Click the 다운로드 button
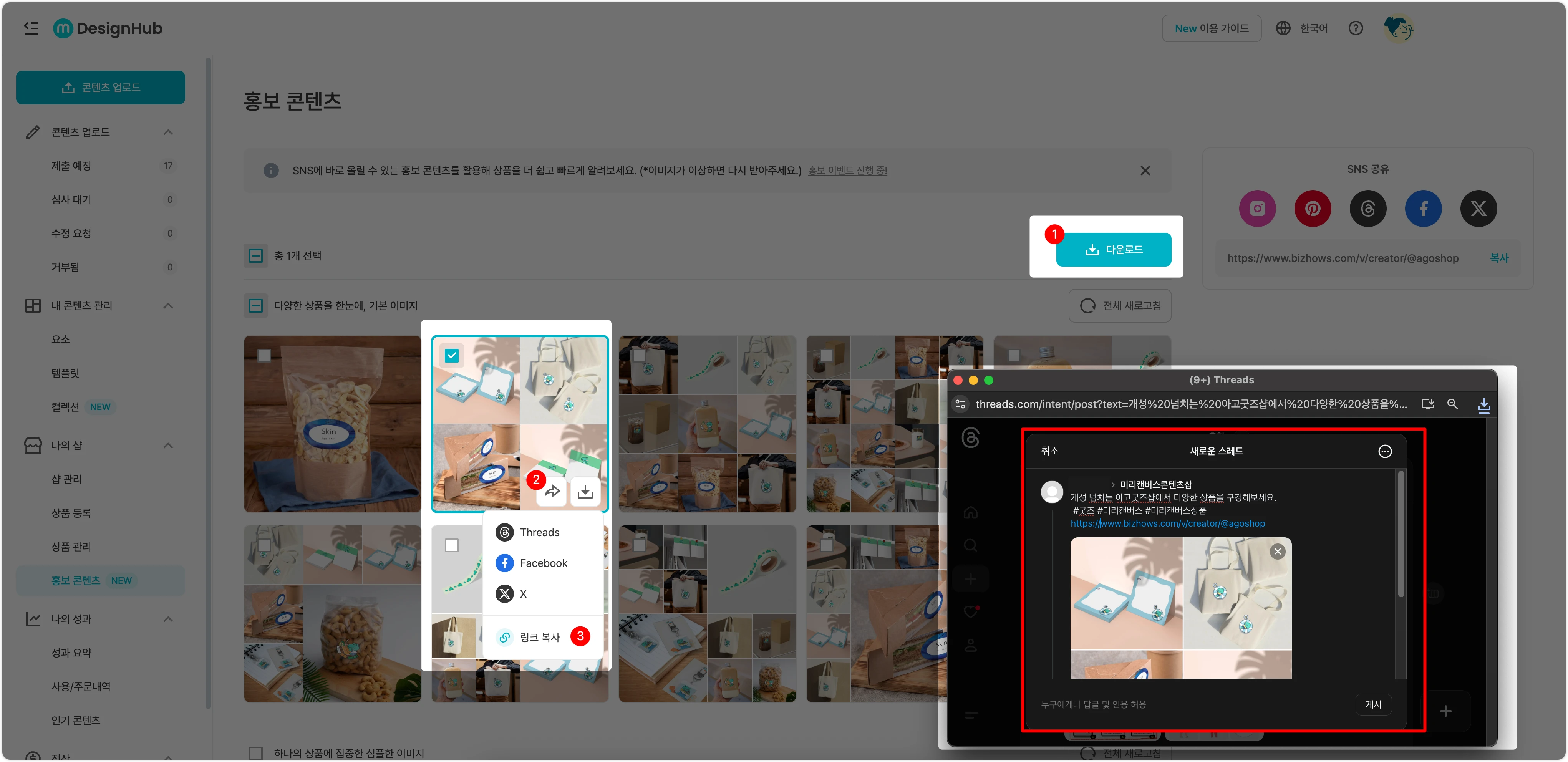 (x=1113, y=250)
